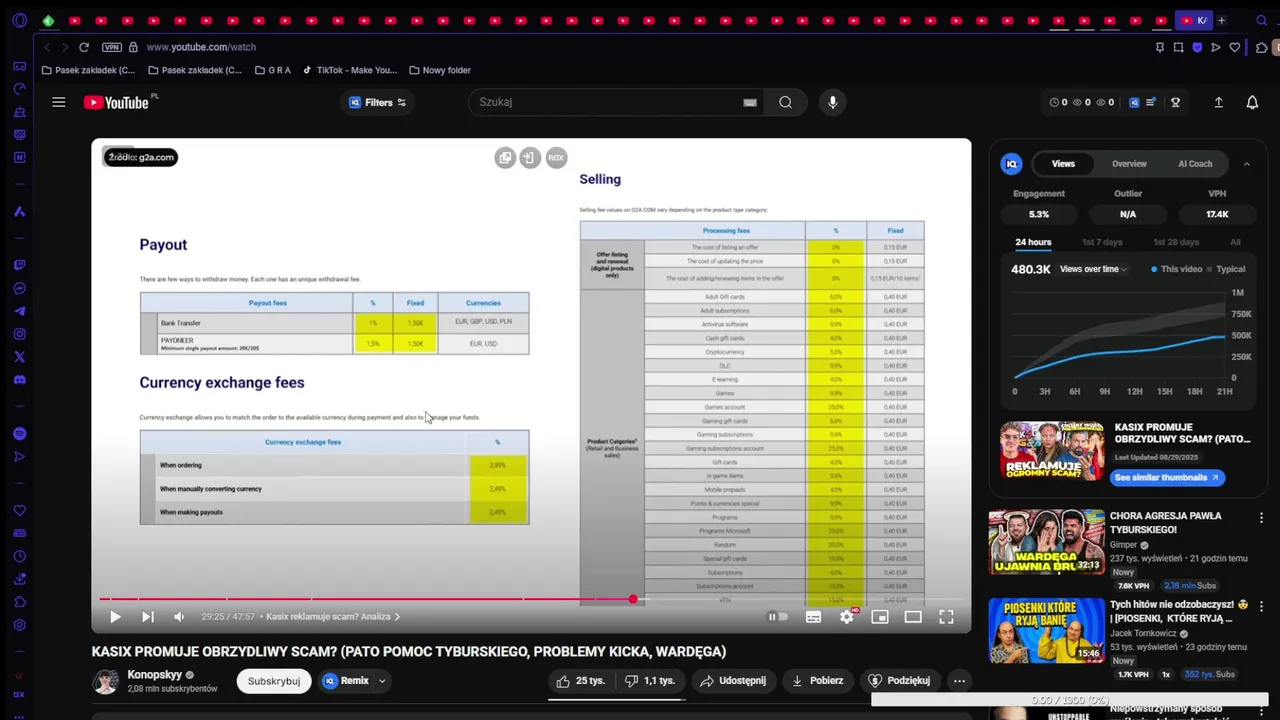1280x720 pixels.
Task: Collapse the vidIQ panel with the chevron
Action: coord(1246,164)
